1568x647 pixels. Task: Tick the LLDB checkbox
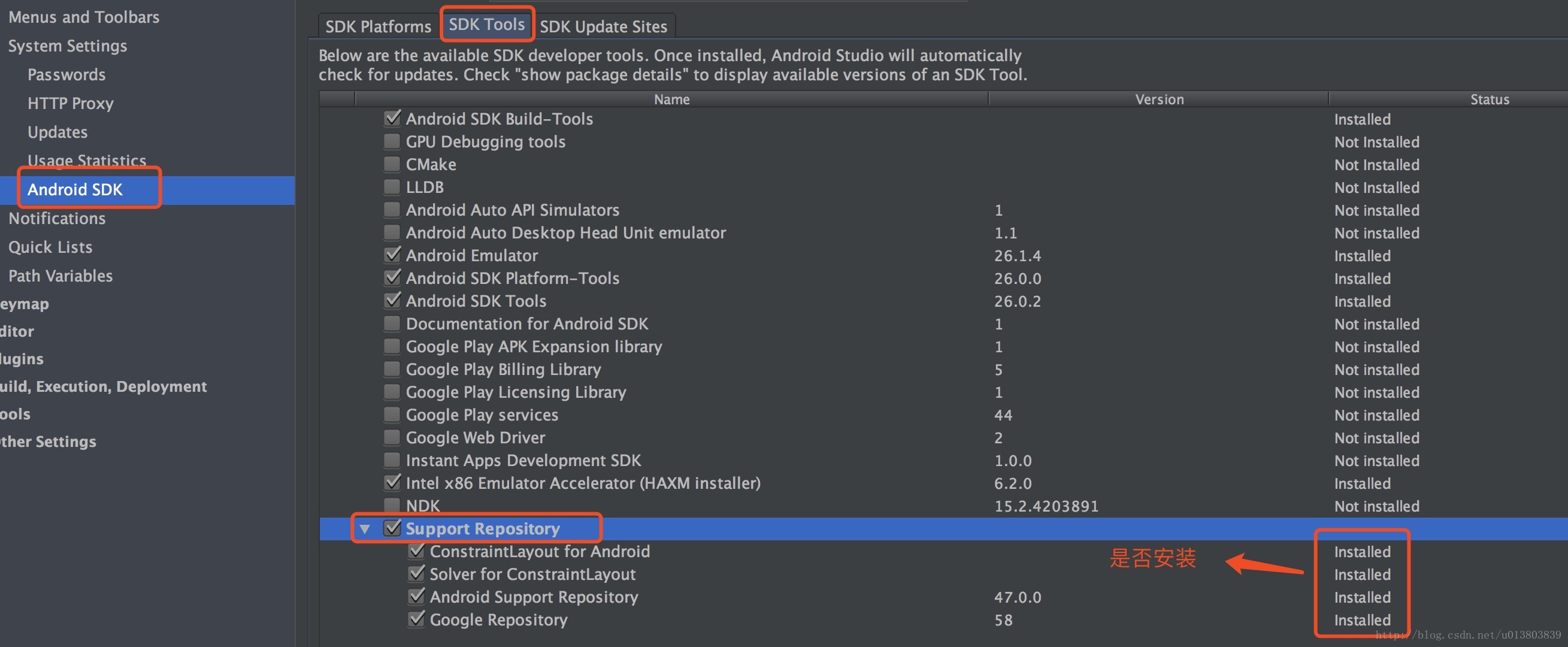coord(393,187)
